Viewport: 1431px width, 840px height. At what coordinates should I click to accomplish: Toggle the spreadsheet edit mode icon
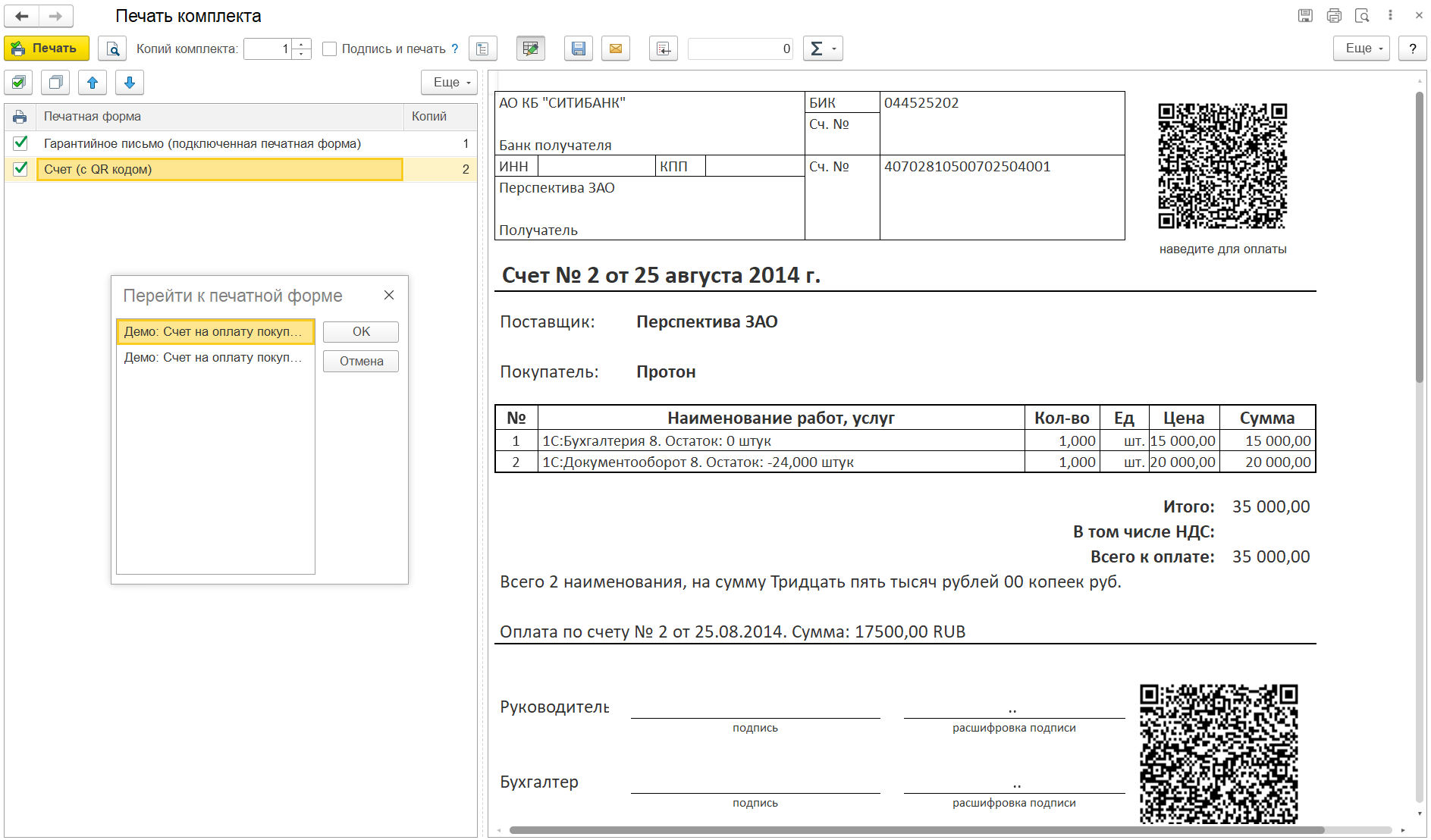pyautogui.click(x=531, y=49)
